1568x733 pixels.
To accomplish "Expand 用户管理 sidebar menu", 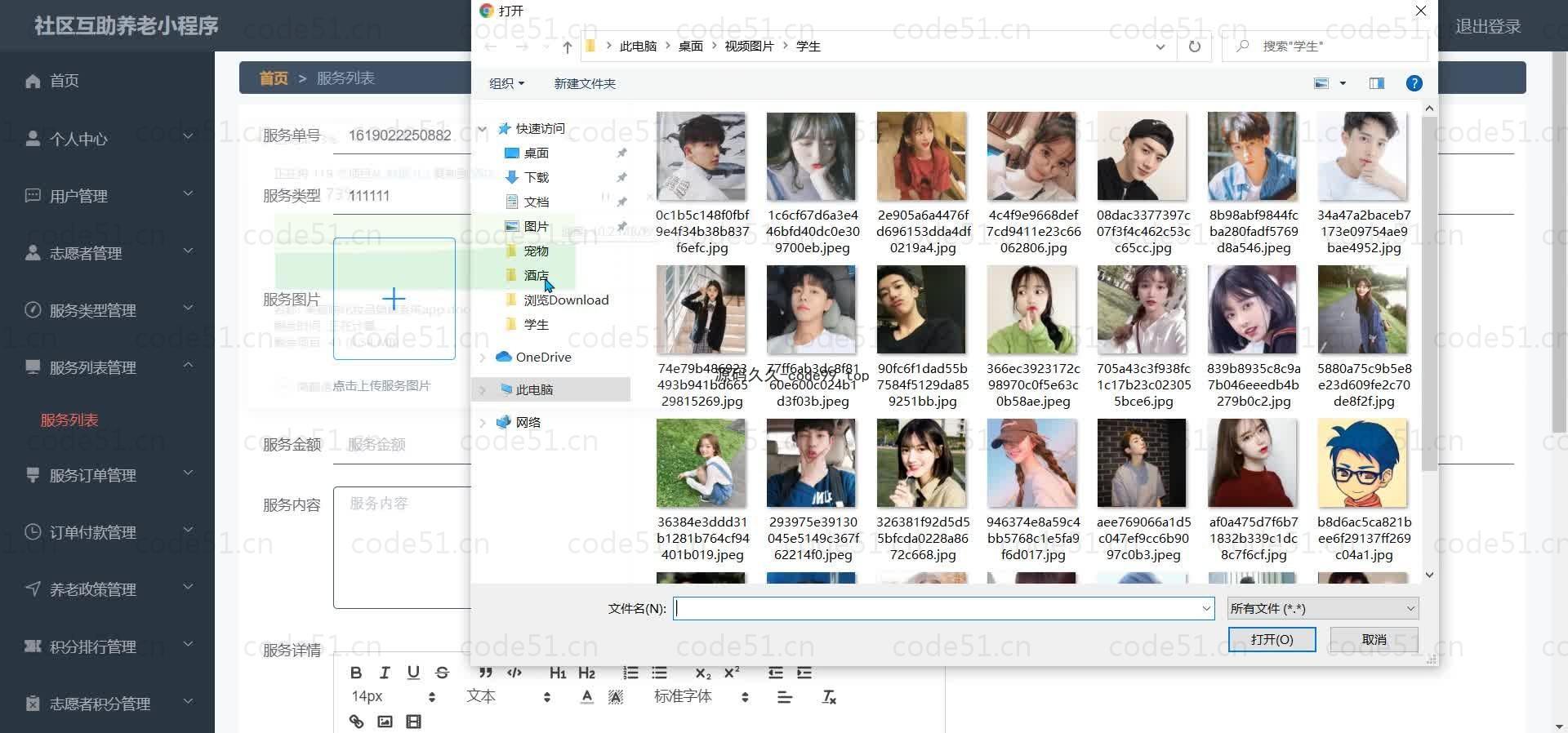I will [x=107, y=195].
